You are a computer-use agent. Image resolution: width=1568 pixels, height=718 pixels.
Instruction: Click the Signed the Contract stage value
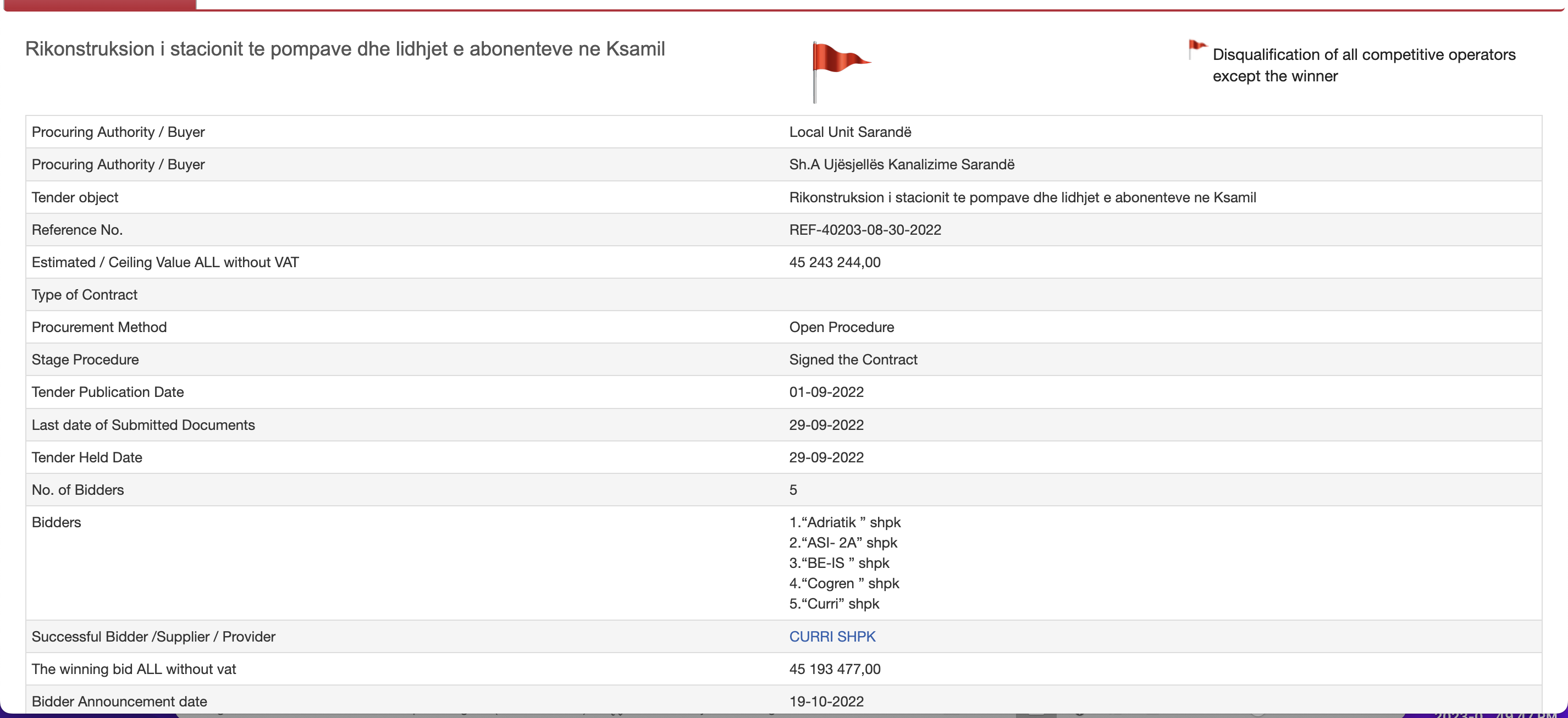(x=853, y=360)
